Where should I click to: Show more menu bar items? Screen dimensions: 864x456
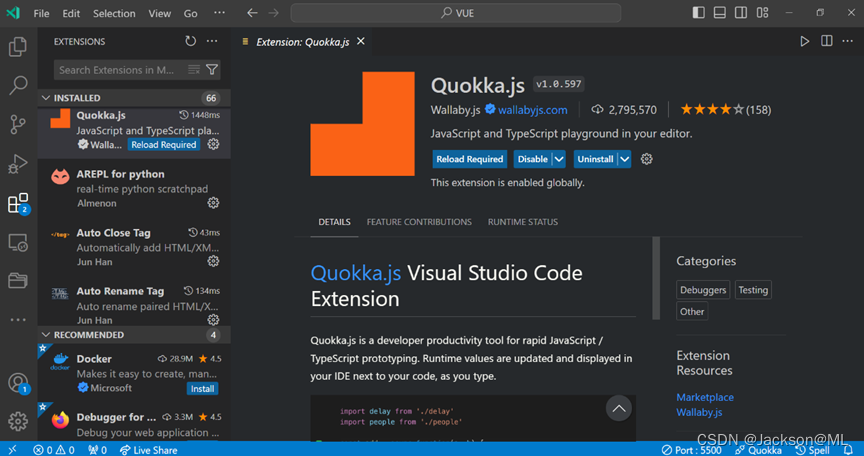(219, 13)
